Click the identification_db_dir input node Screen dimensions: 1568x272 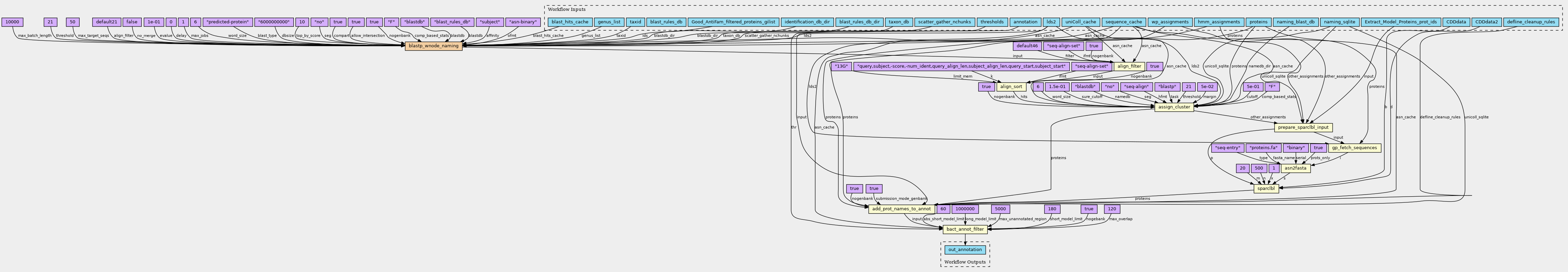pos(806,22)
